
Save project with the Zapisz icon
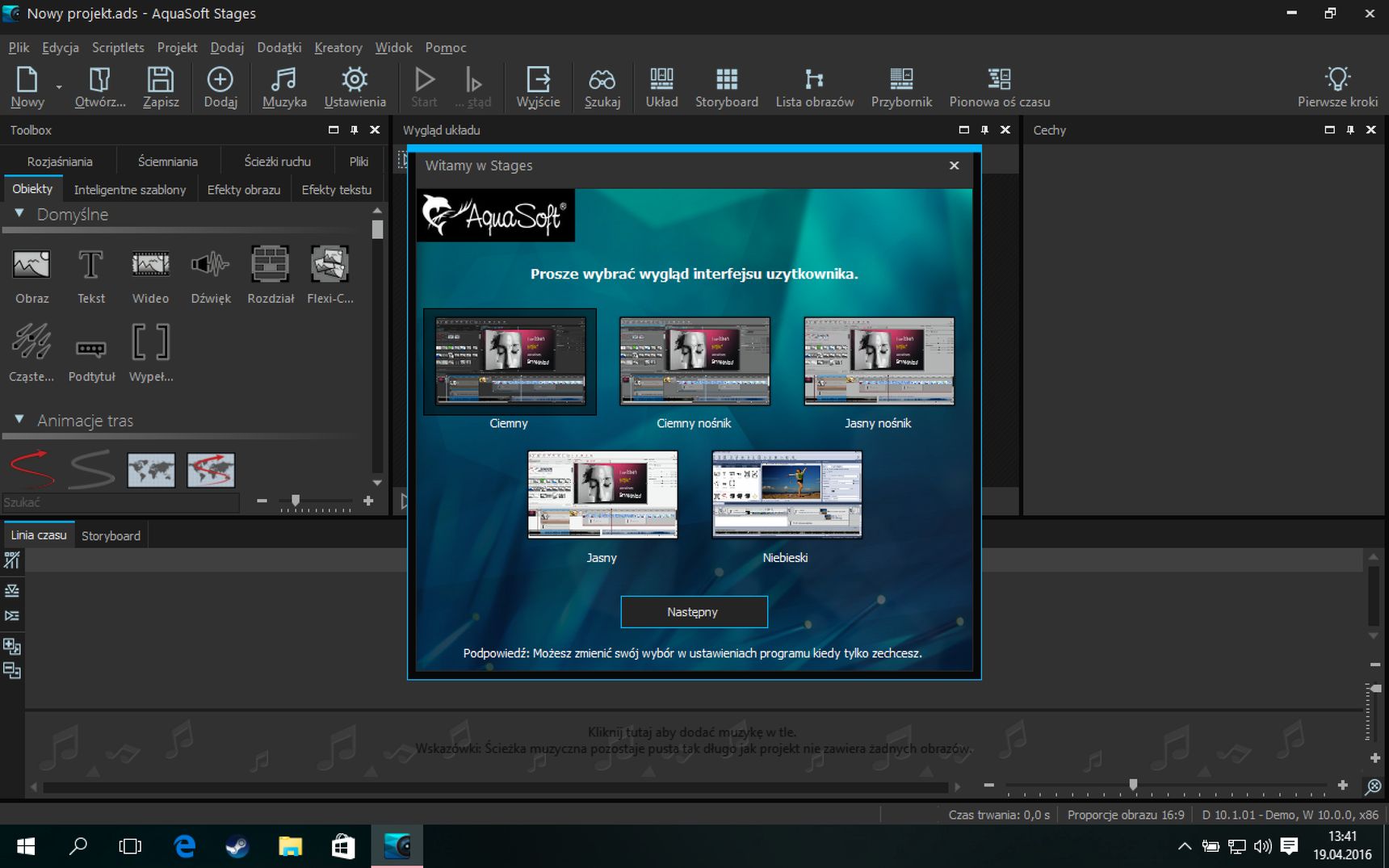(161, 86)
